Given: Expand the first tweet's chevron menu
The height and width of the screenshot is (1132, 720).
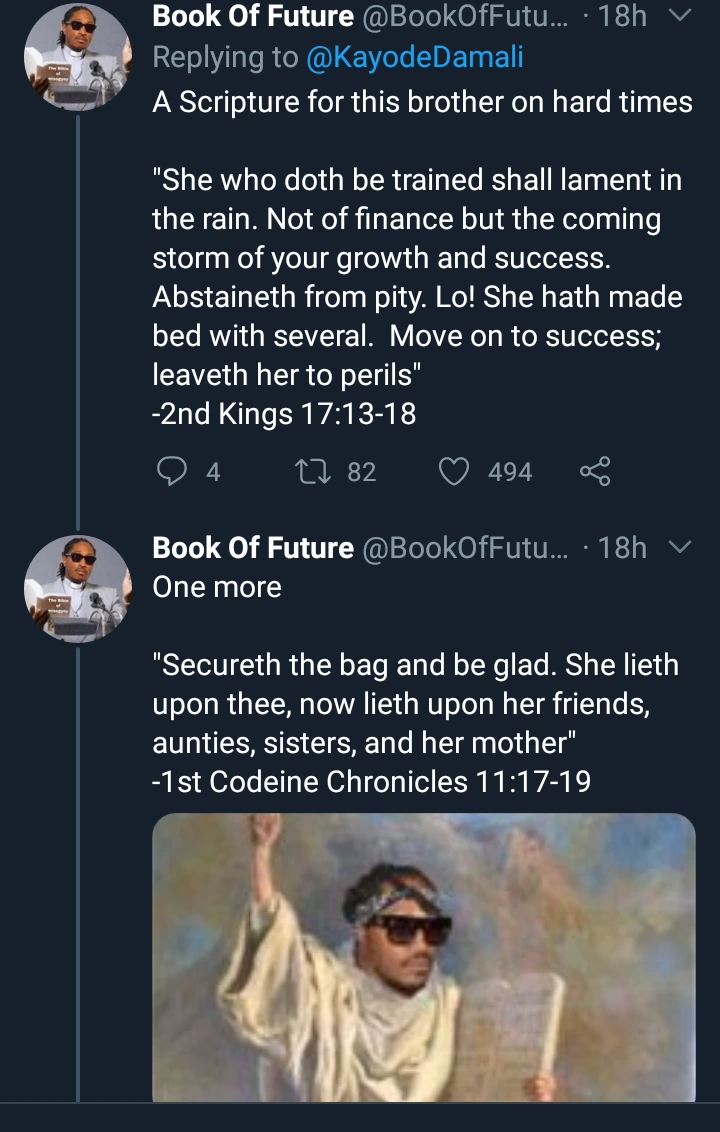Looking at the screenshot, I should pyautogui.click(x=679, y=16).
